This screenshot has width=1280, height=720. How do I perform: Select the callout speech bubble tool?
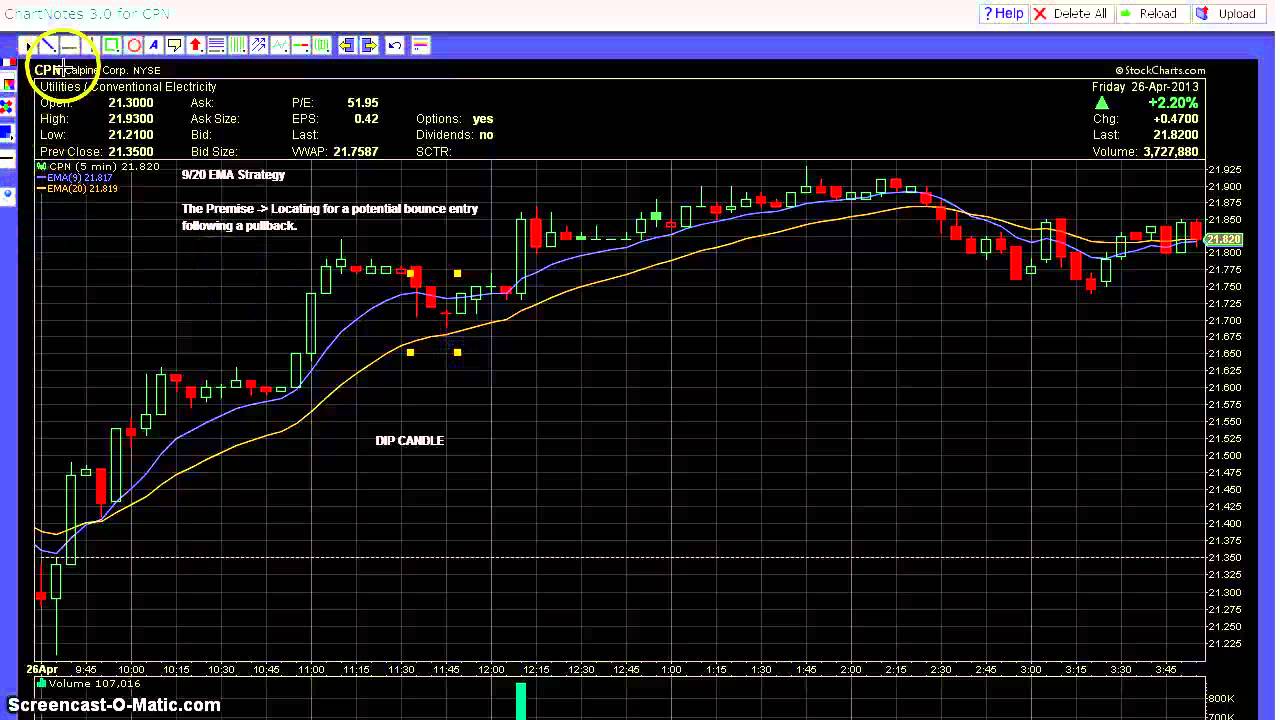tap(175, 45)
